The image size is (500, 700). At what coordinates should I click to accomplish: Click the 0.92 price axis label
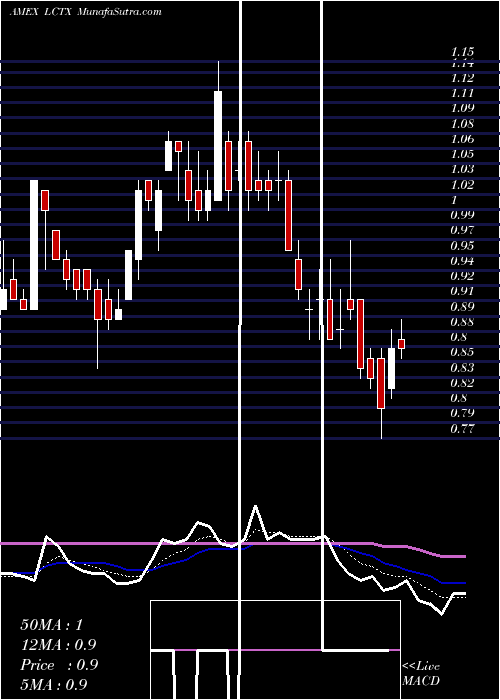coord(462,276)
